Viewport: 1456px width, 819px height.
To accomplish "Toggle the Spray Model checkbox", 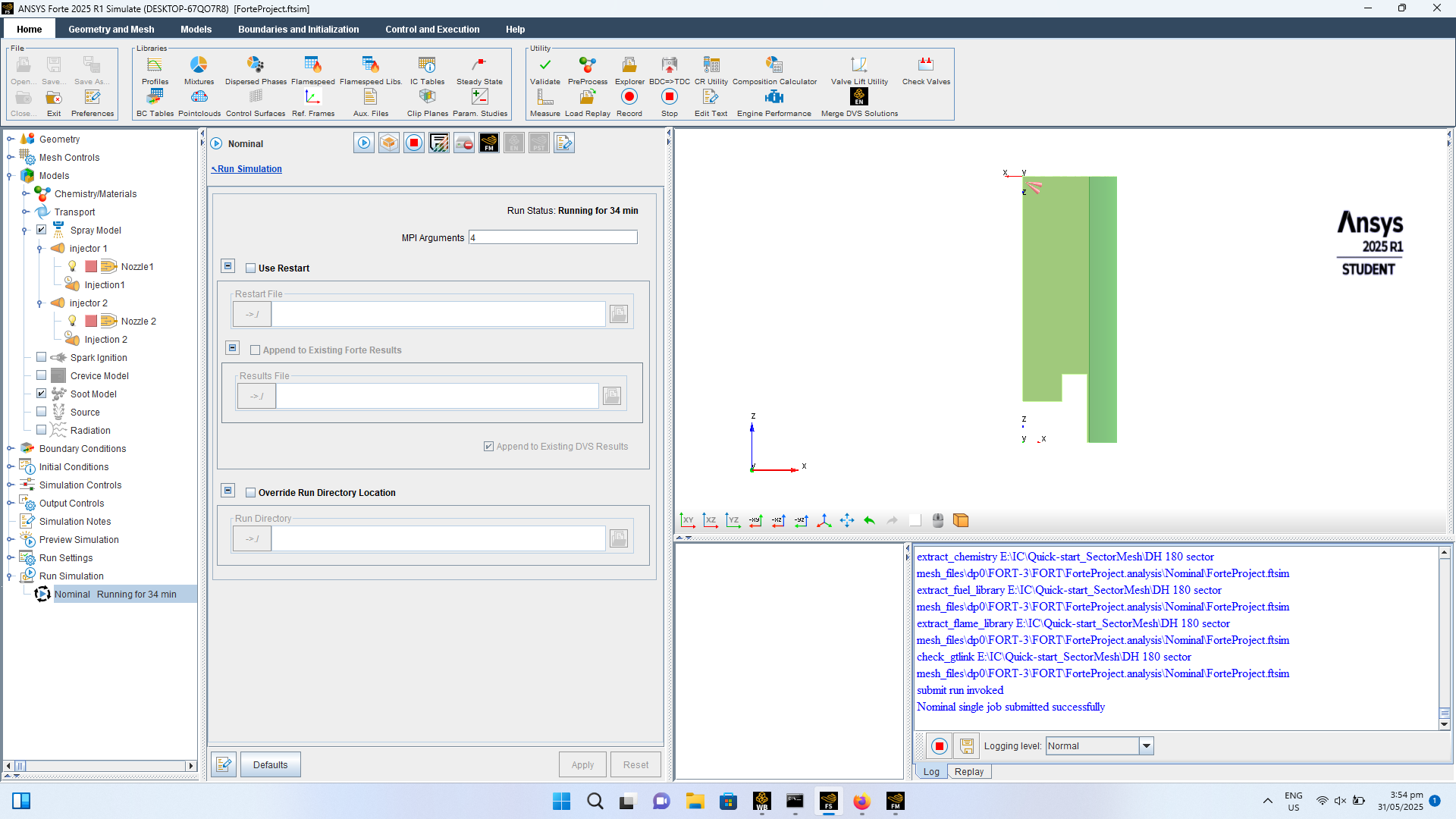I will click(x=42, y=230).
